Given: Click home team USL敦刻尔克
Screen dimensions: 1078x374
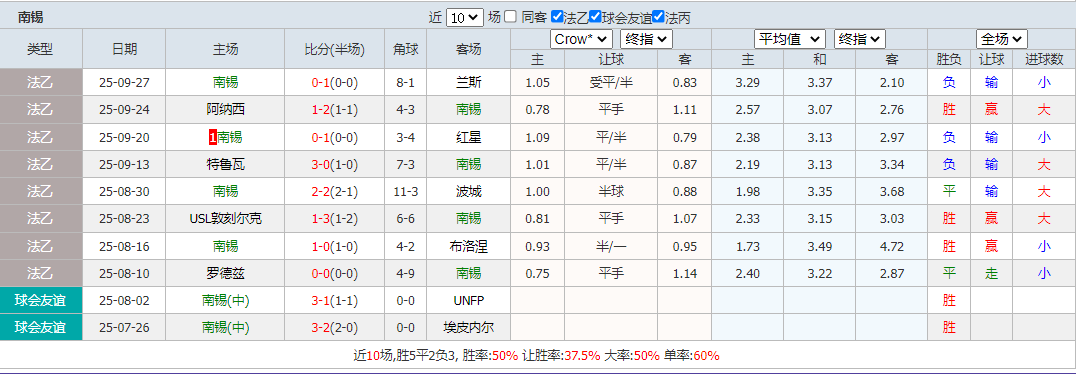Looking at the screenshot, I should [x=226, y=219].
